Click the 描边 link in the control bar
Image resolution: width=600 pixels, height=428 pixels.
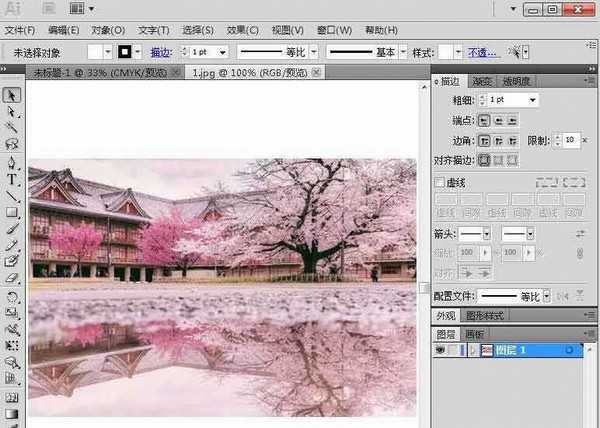(160, 52)
